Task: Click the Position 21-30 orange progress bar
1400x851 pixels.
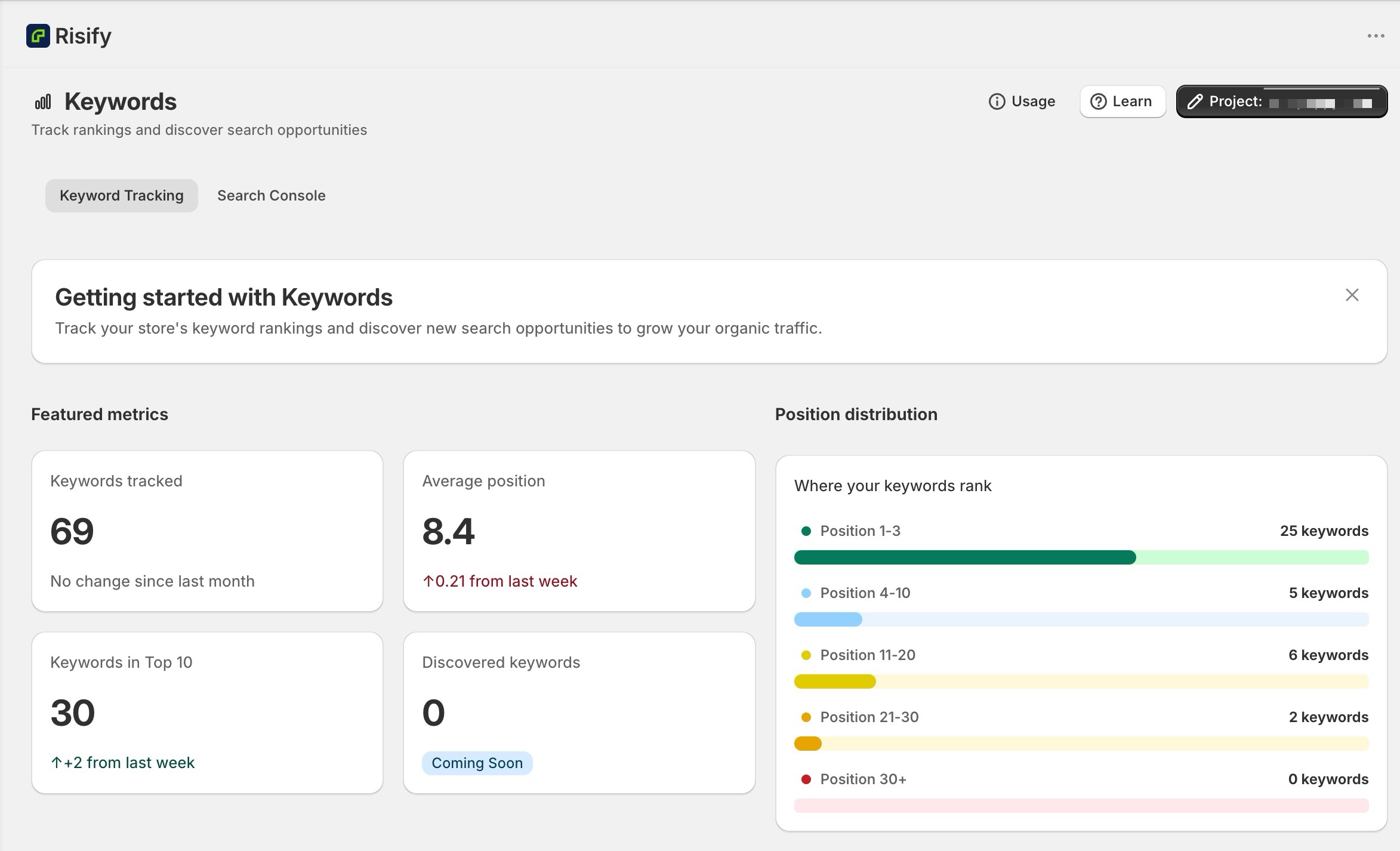Action: click(1081, 744)
